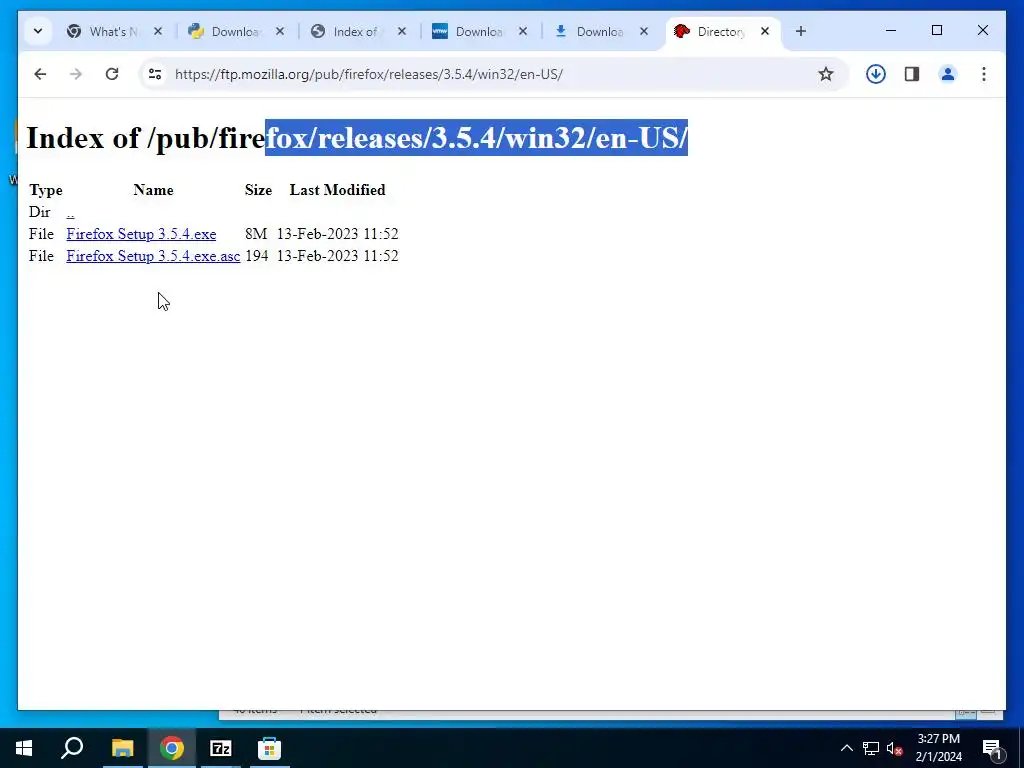Open the taskbar clock and date
1024x768 pixels.
pyautogui.click(x=939, y=748)
